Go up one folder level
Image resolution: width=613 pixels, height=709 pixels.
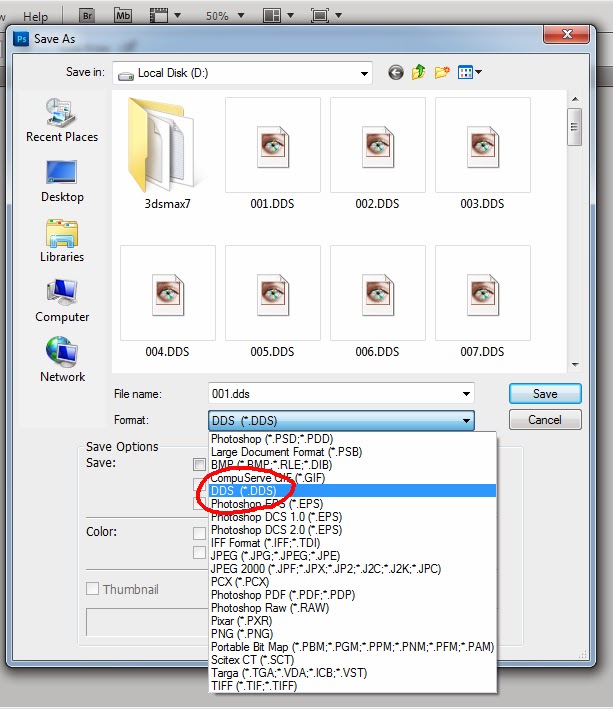pyautogui.click(x=419, y=72)
